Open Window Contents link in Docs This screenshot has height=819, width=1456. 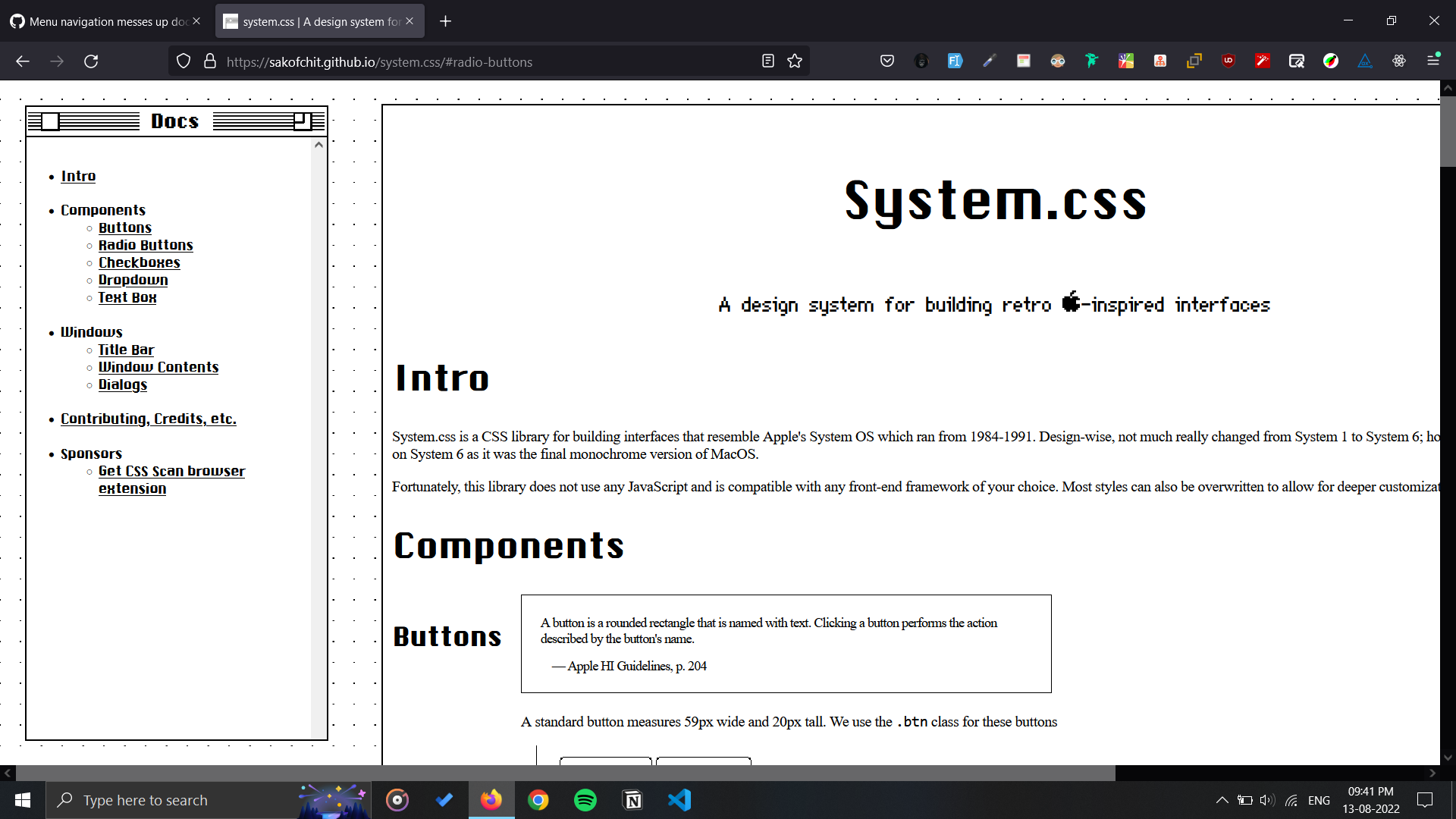(x=158, y=367)
